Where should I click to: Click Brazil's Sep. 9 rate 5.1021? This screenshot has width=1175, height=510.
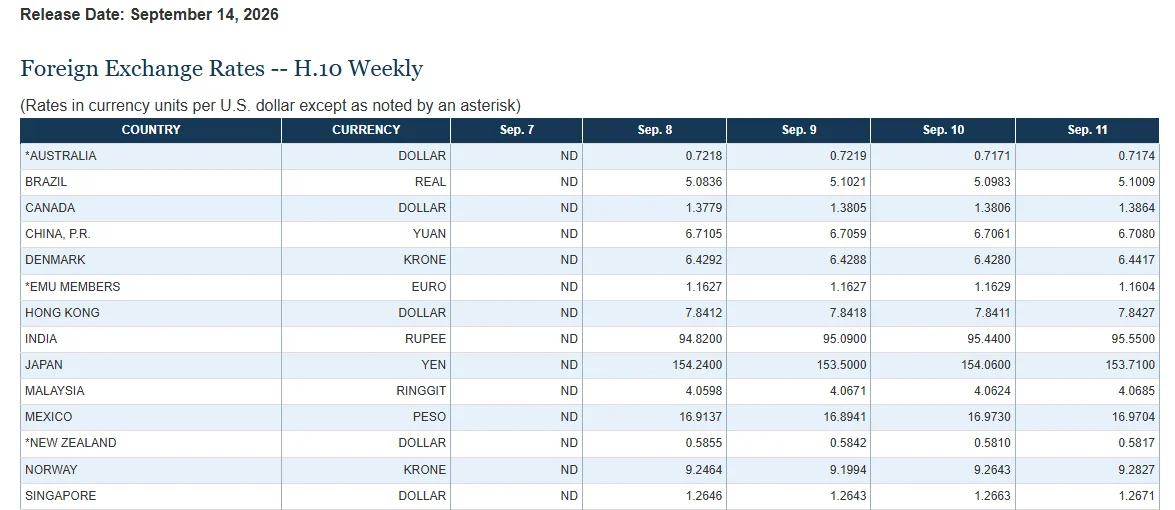799,182
